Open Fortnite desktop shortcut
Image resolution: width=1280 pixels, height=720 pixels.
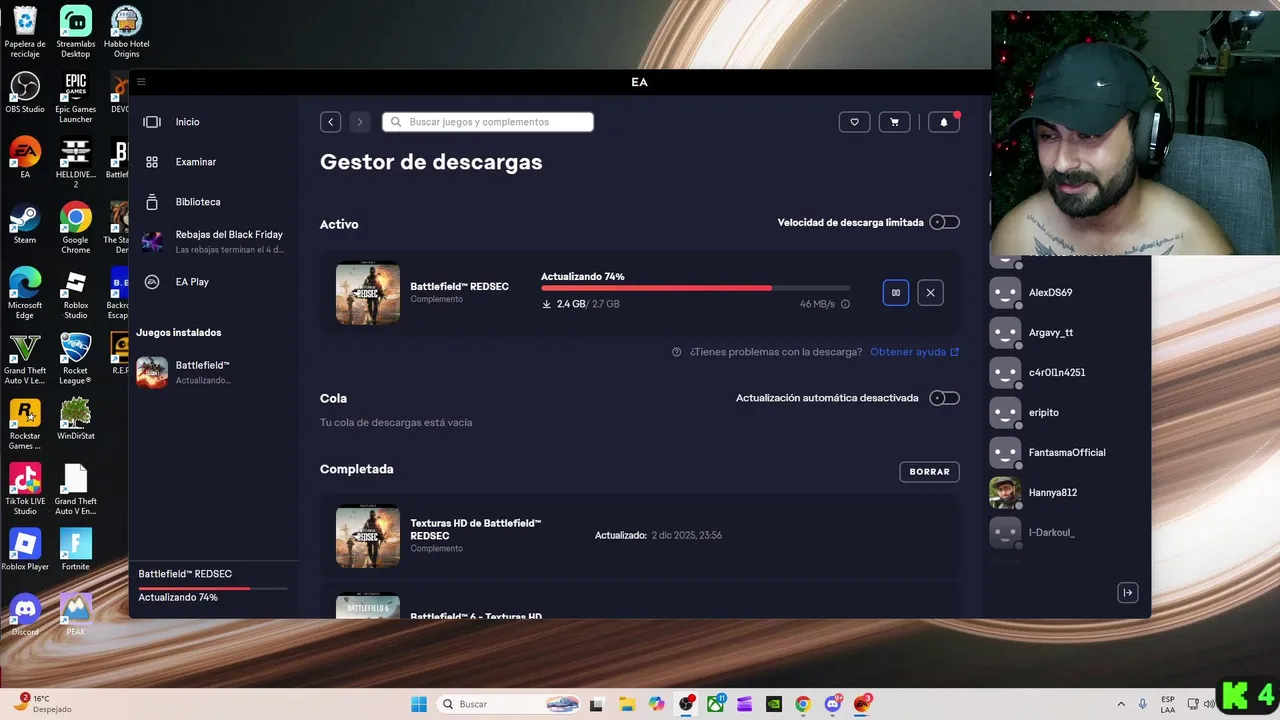click(76, 550)
